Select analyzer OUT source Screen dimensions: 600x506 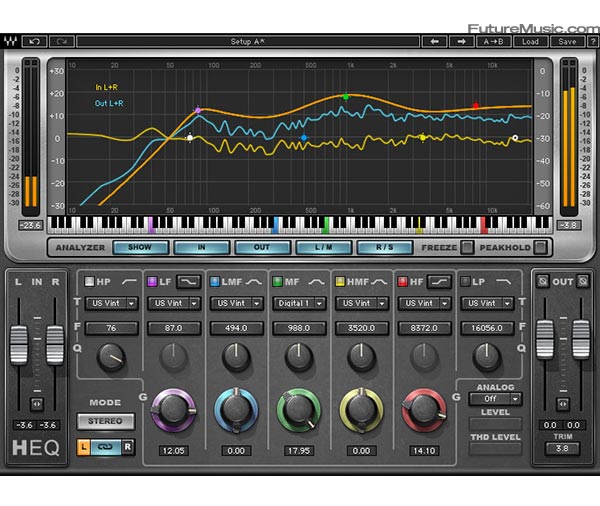point(262,247)
